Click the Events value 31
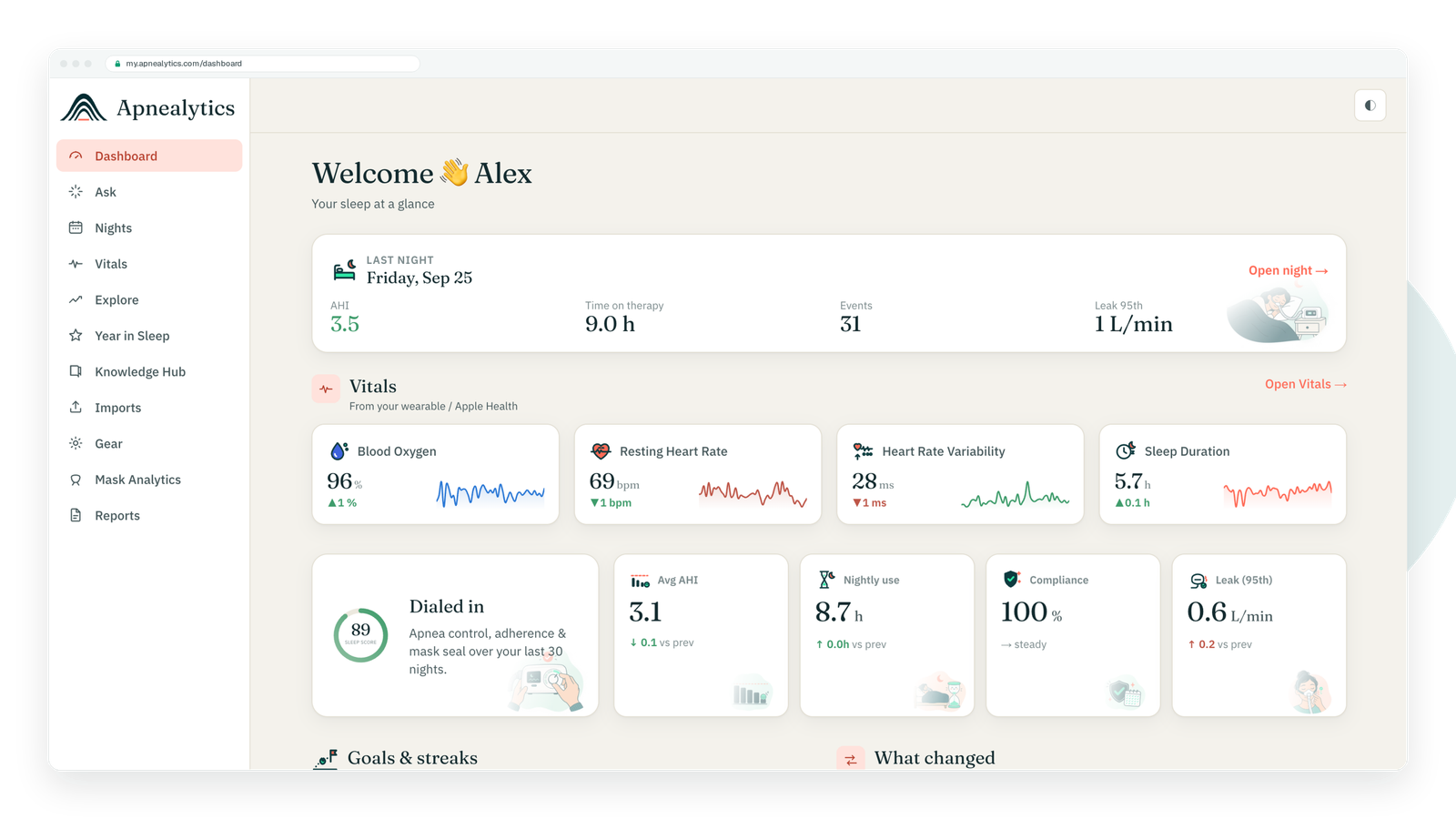 (850, 324)
